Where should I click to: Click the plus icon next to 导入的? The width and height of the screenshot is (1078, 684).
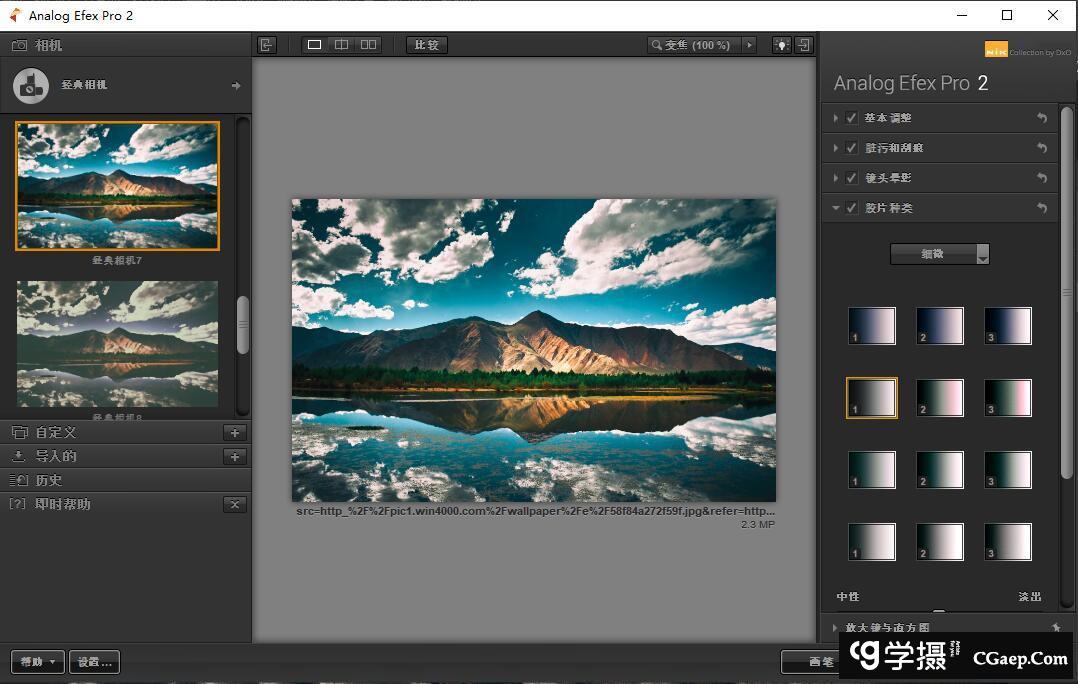235,457
